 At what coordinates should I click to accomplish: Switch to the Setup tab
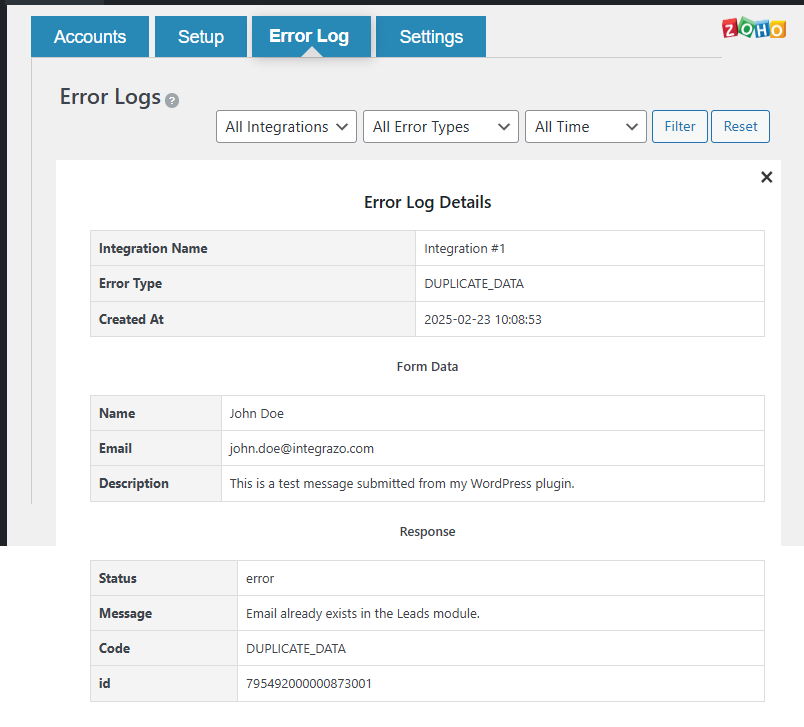coord(200,36)
